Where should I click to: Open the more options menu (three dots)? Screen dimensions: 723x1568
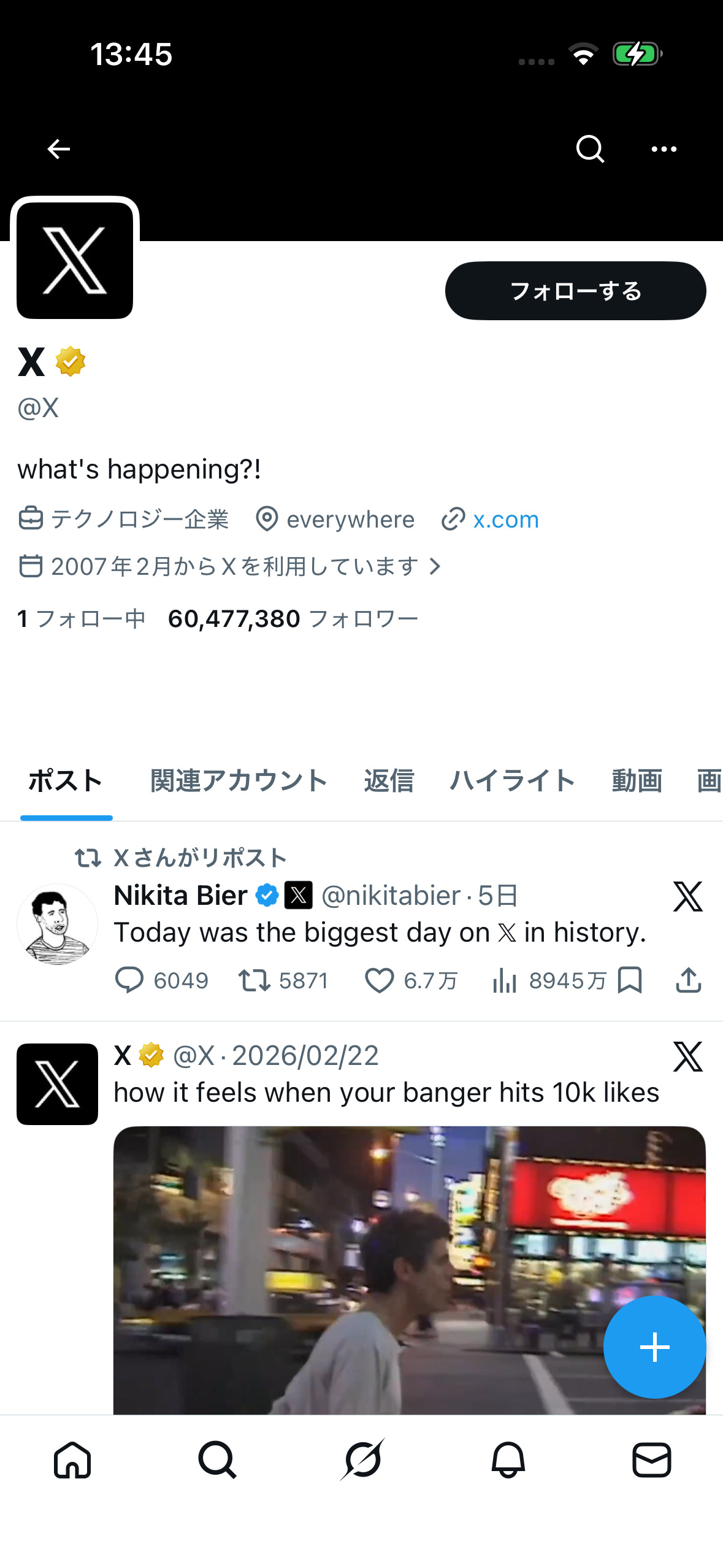click(664, 149)
